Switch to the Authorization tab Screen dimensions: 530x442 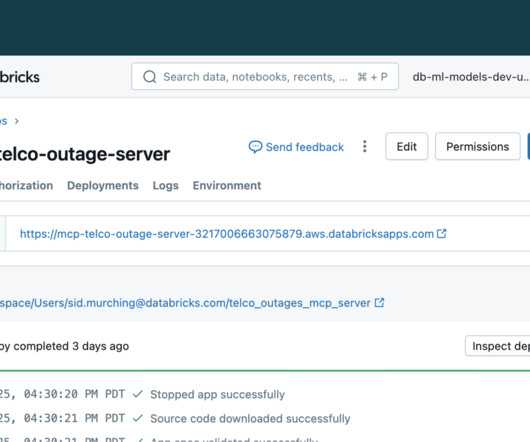[x=26, y=186]
